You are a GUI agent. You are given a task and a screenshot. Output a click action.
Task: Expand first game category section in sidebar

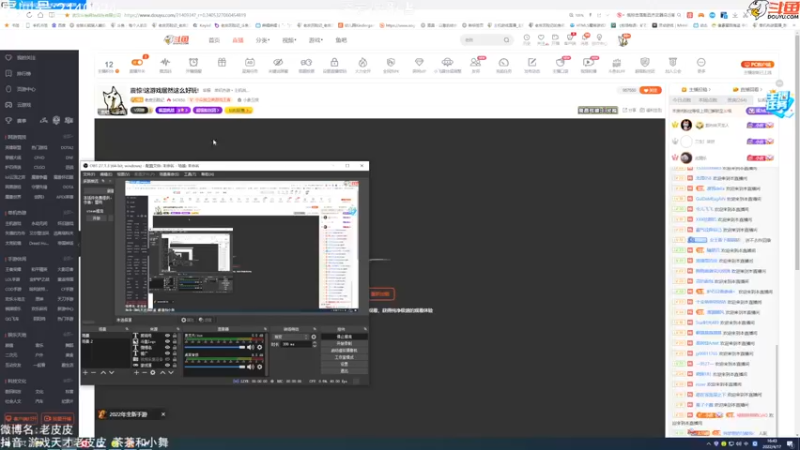[67, 137]
